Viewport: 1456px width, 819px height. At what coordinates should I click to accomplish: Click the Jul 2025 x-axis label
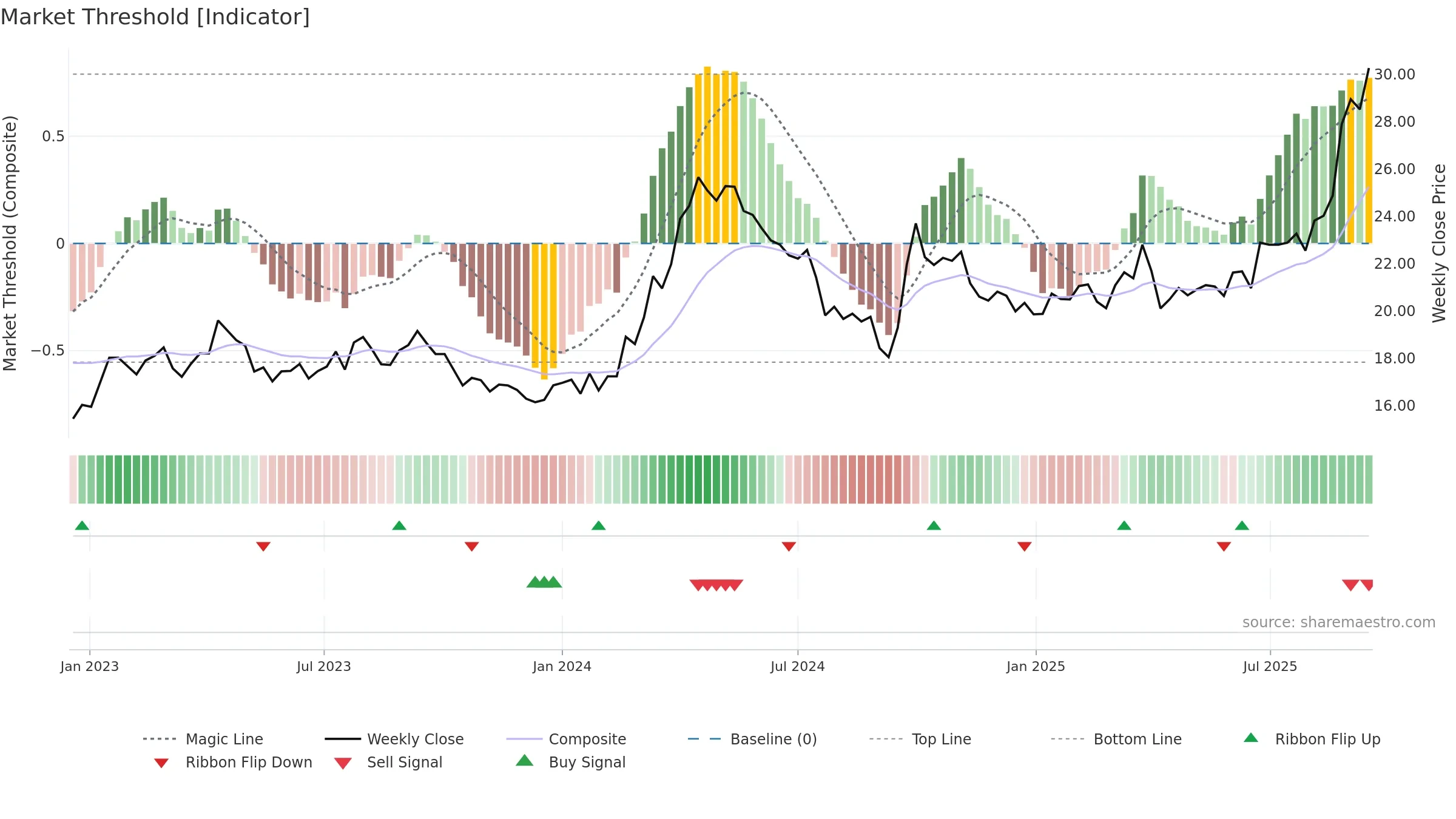(1270, 666)
